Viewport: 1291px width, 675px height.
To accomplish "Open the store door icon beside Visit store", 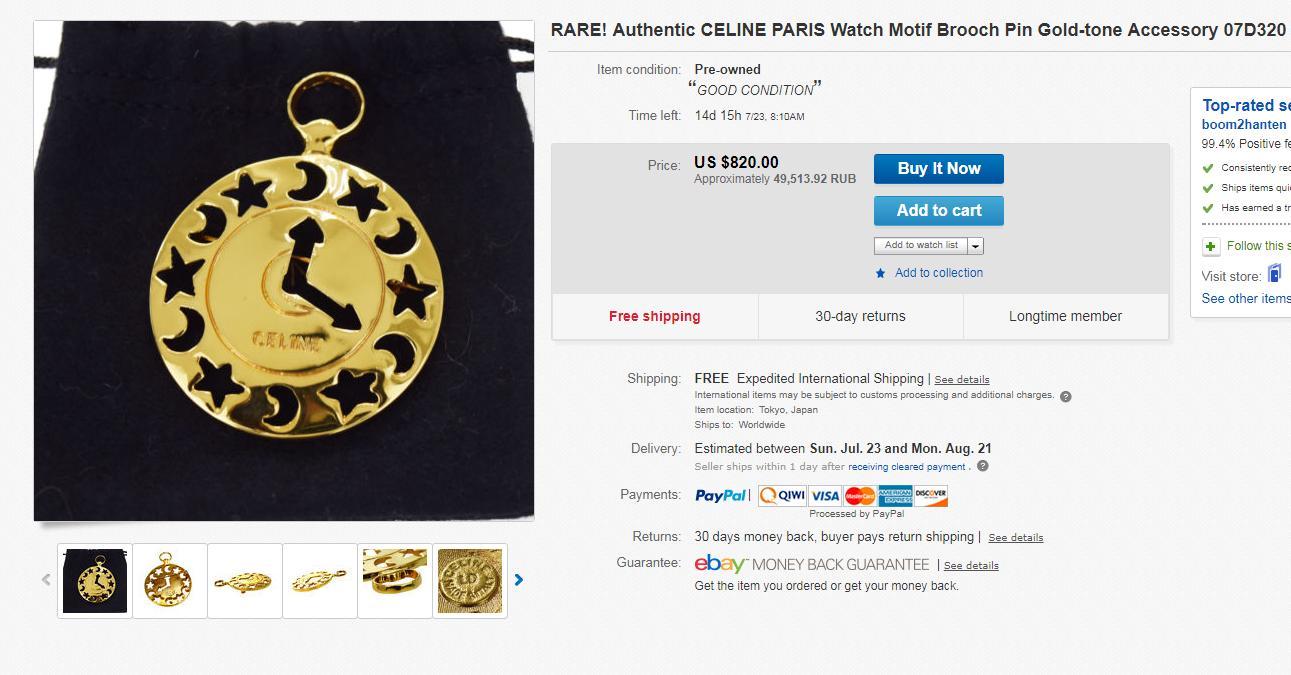I will 1274,274.
